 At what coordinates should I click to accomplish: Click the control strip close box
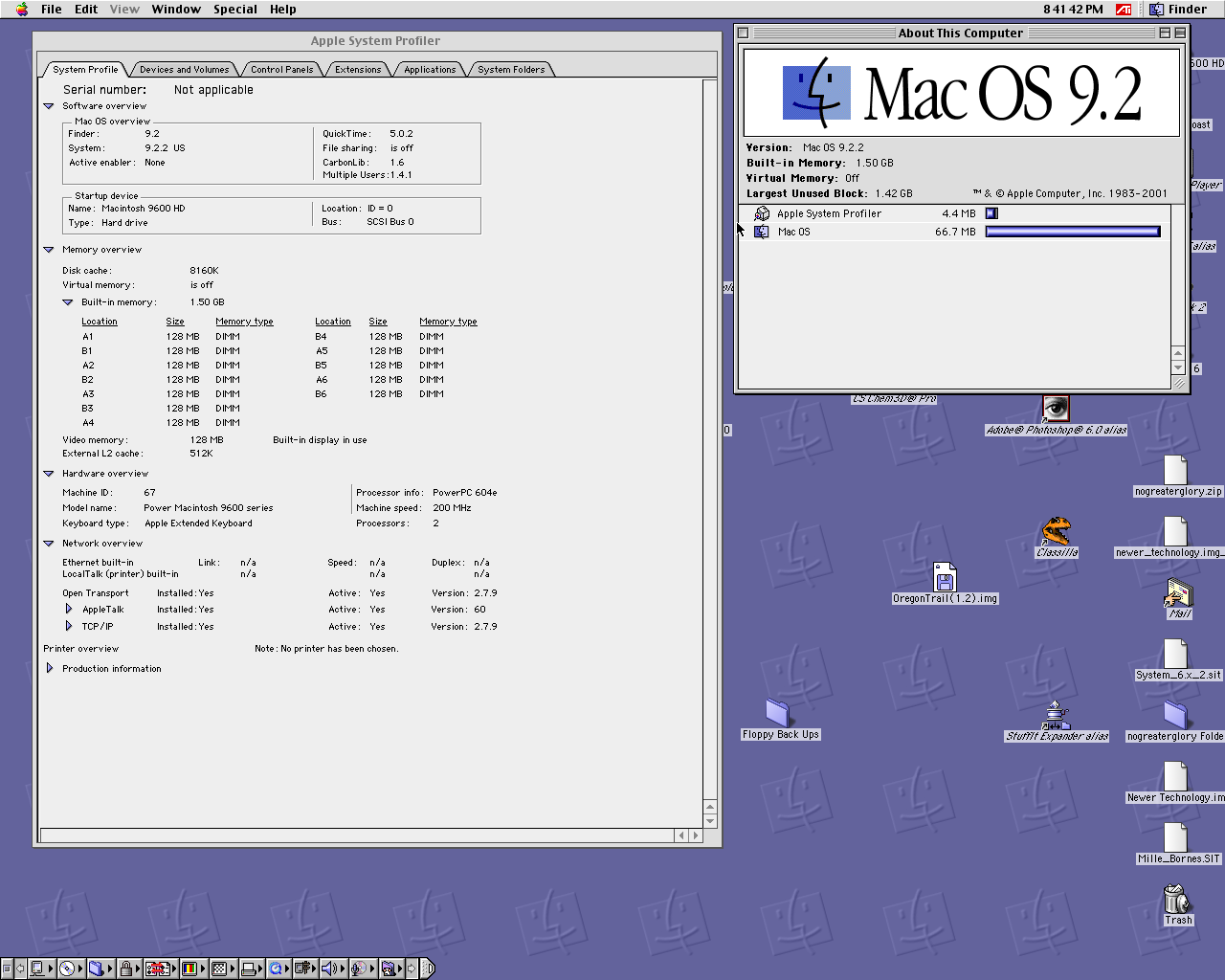[7, 969]
